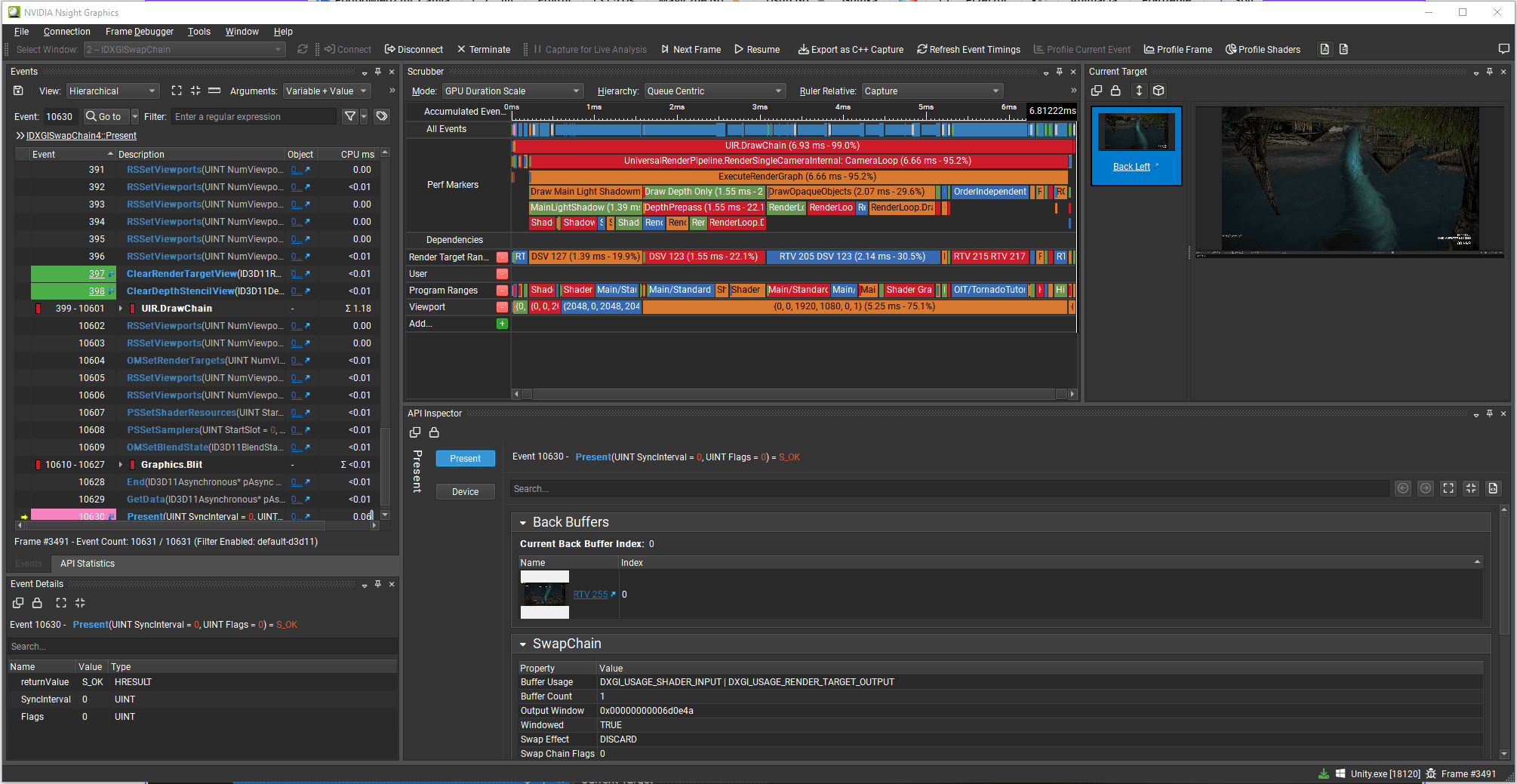Click the Profile Shaders toolbar icon
Viewport: 1517px width, 784px height.
coord(1231,50)
